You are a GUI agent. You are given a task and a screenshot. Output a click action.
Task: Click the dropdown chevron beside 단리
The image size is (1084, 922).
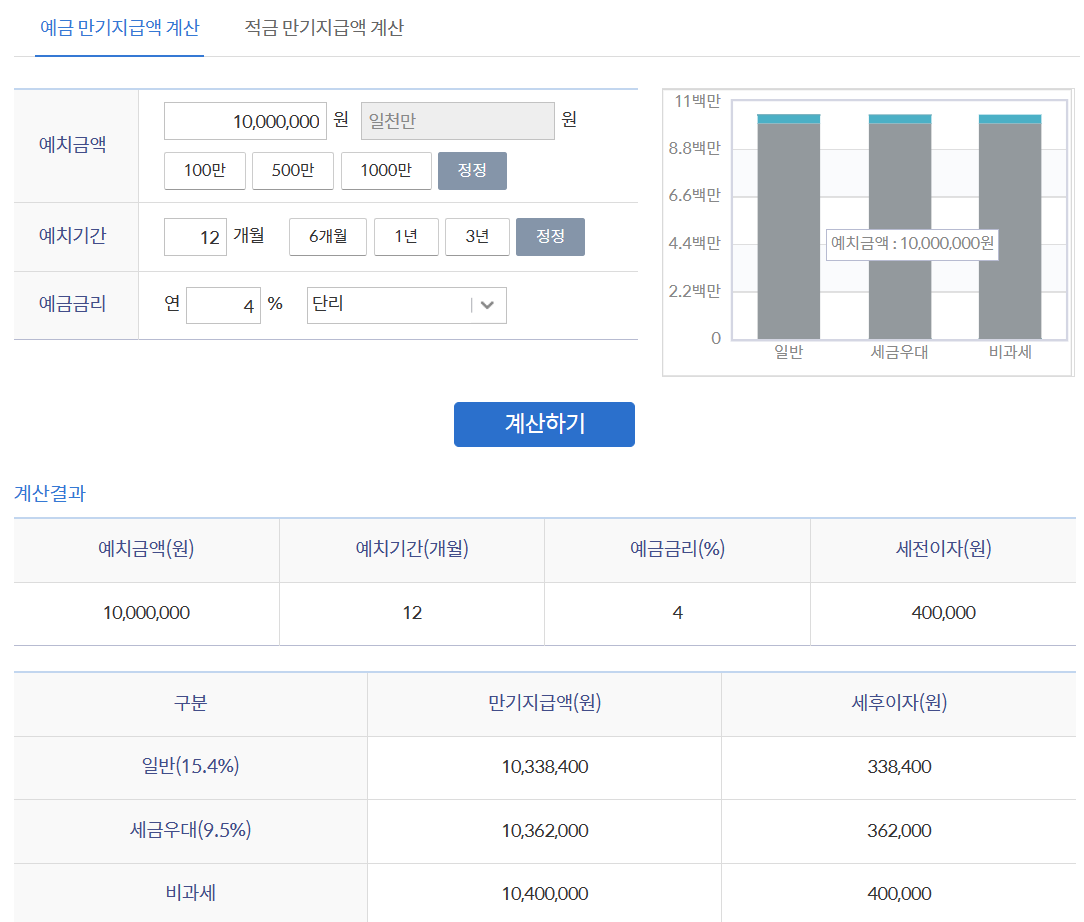(487, 304)
